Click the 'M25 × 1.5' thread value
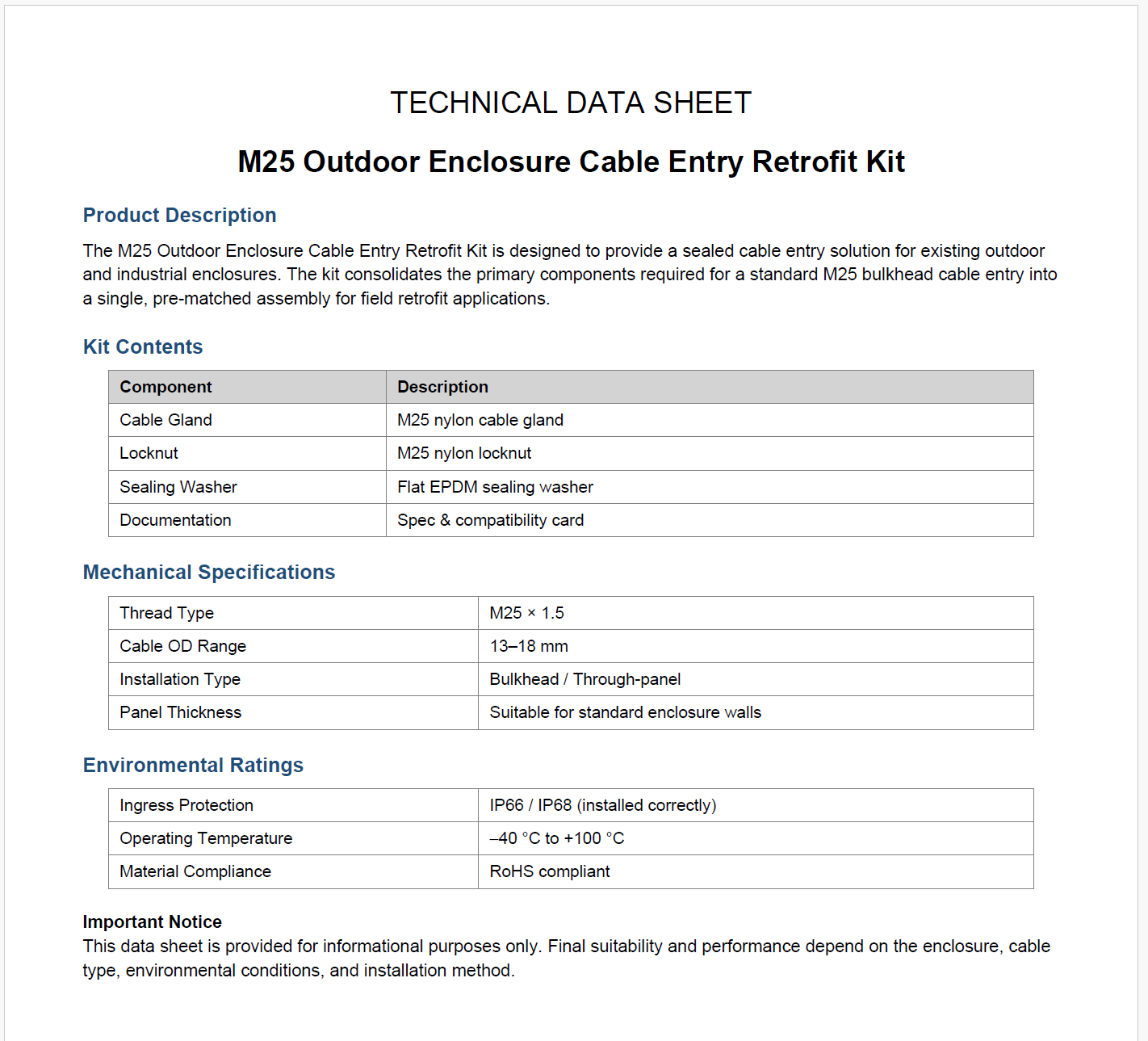The image size is (1148, 1041). coord(526,613)
